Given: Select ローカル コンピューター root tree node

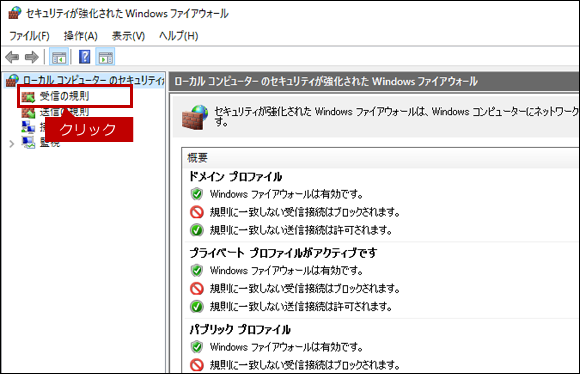Looking at the screenshot, I should [94, 80].
